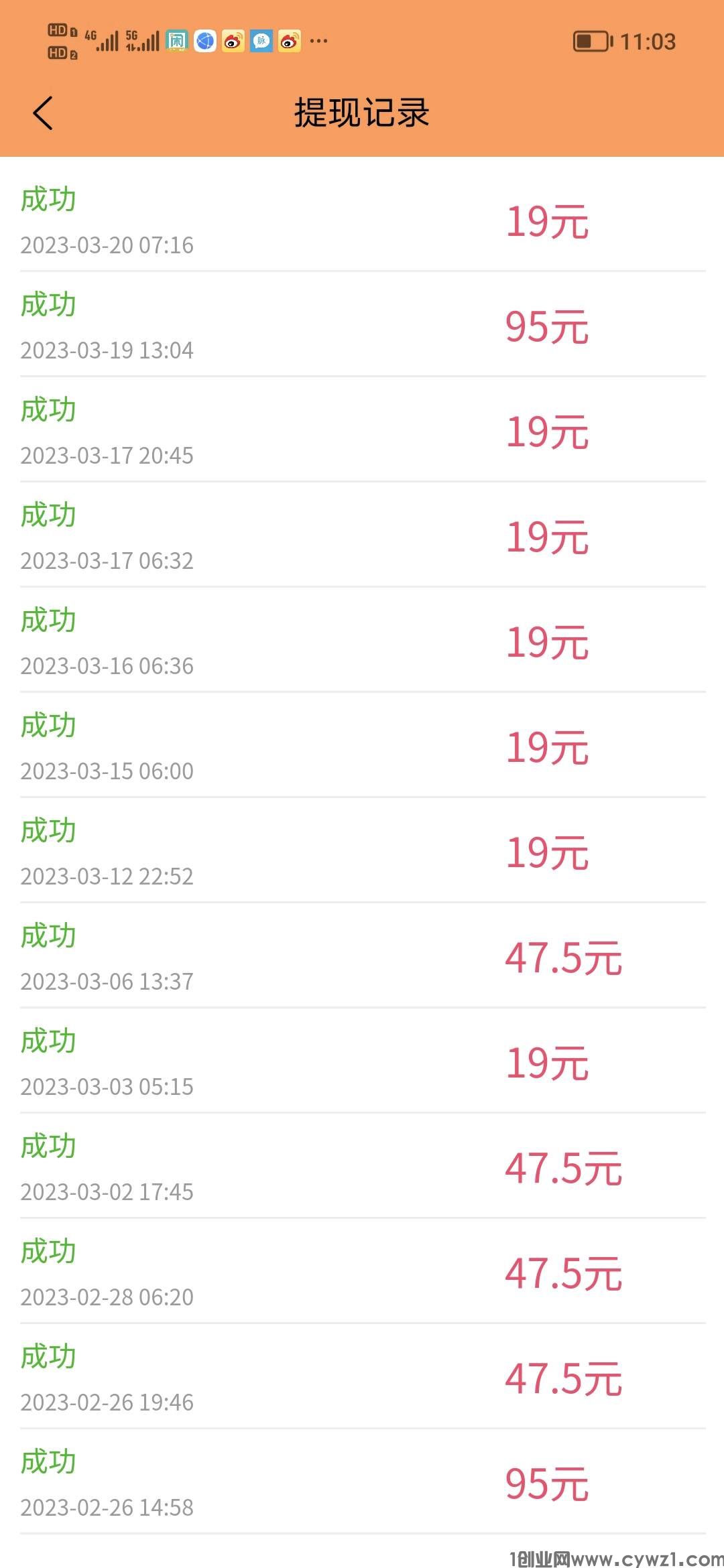This screenshot has height=1568, width=724.
Task: Tap the blue globe notification icon
Action: pyautogui.click(x=205, y=42)
